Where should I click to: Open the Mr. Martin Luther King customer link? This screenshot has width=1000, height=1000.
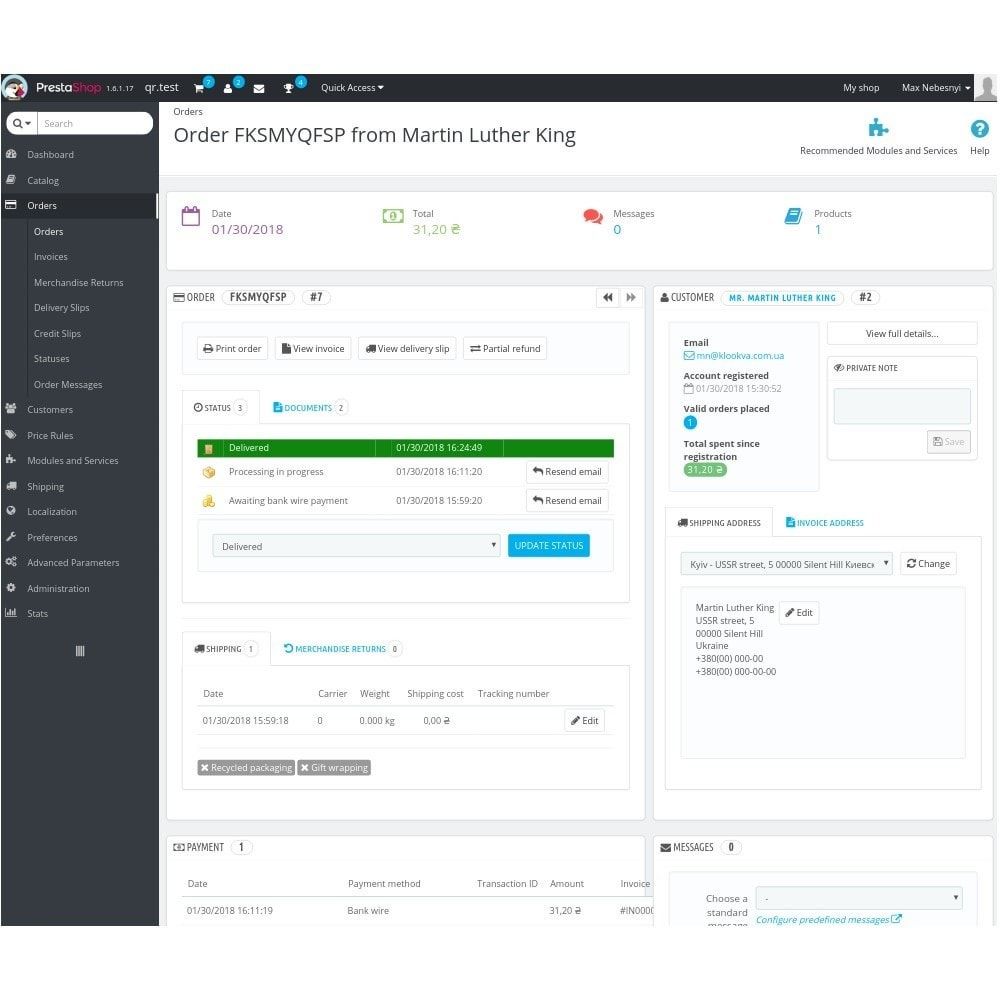tap(782, 298)
